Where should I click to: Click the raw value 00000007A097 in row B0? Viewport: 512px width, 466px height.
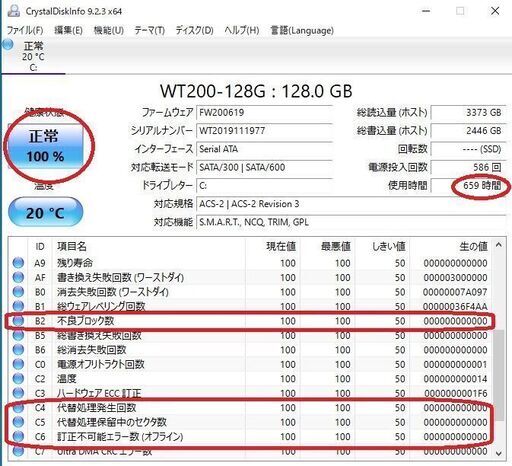455,292
